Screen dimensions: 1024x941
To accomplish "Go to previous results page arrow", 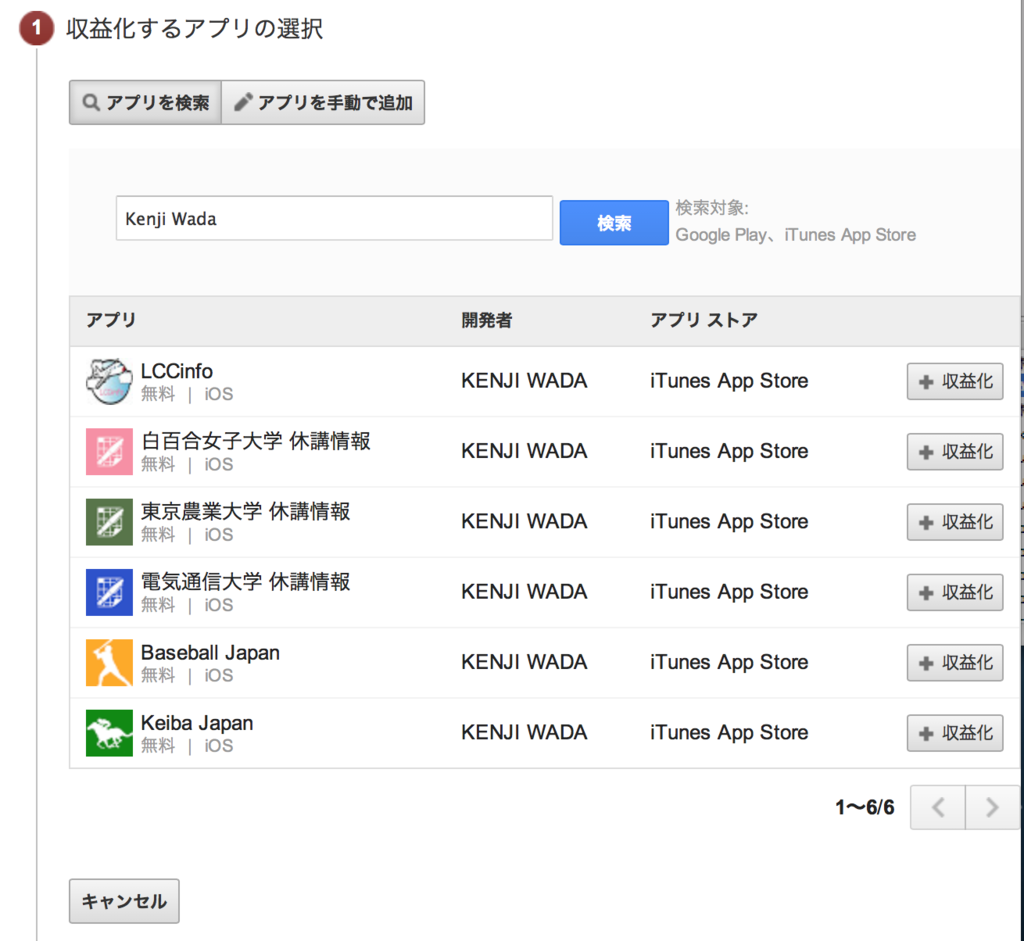I will [x=938, y=808].
